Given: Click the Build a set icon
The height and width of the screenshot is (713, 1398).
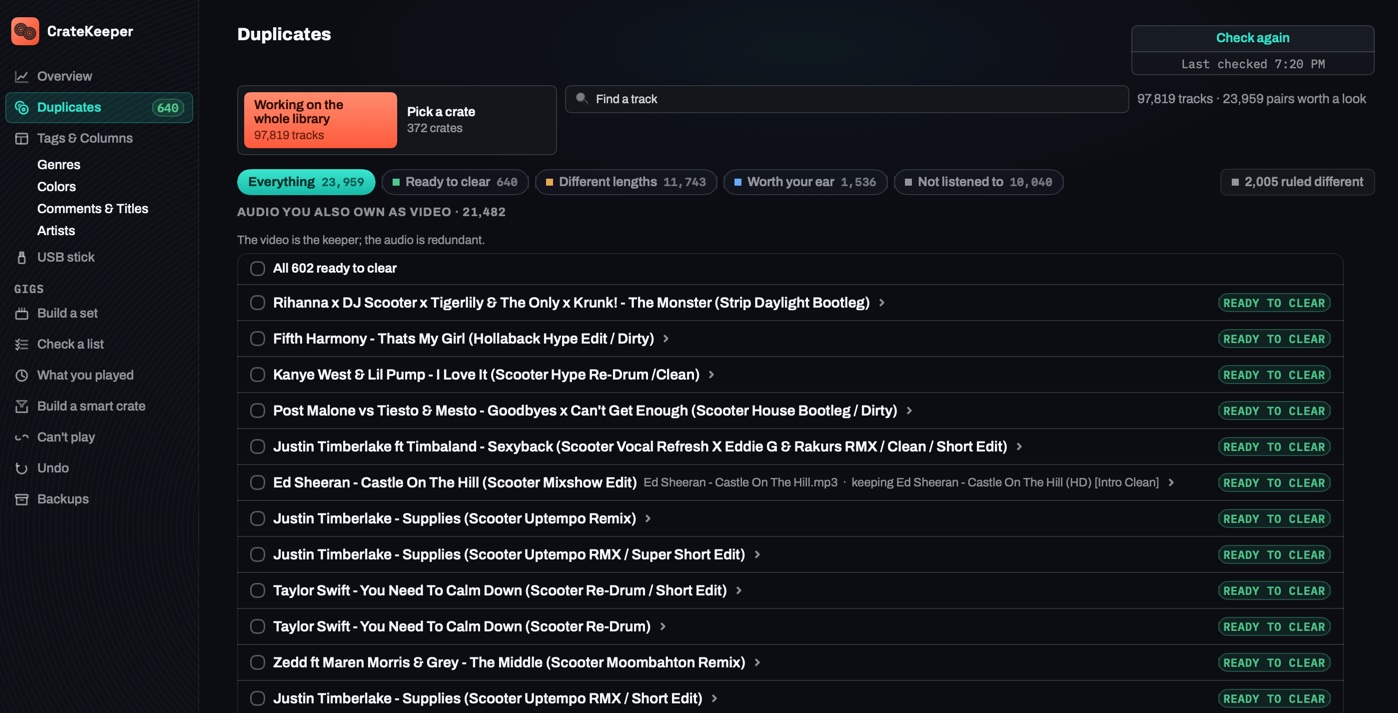Looking at the screenshot, I should tap(21, 313).
